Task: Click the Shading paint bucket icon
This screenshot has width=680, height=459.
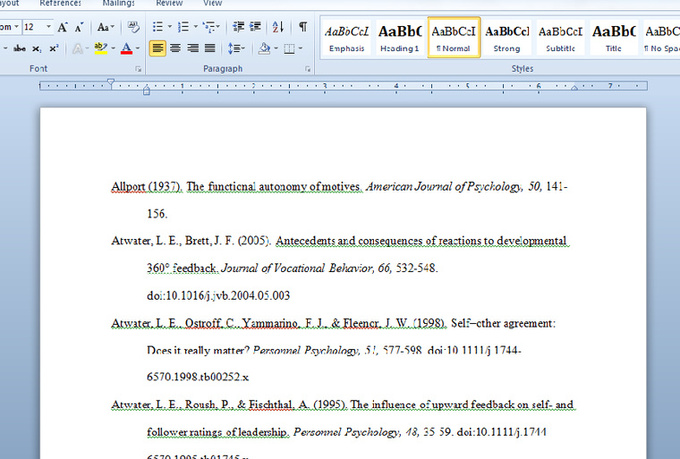Action: point(264,48)
